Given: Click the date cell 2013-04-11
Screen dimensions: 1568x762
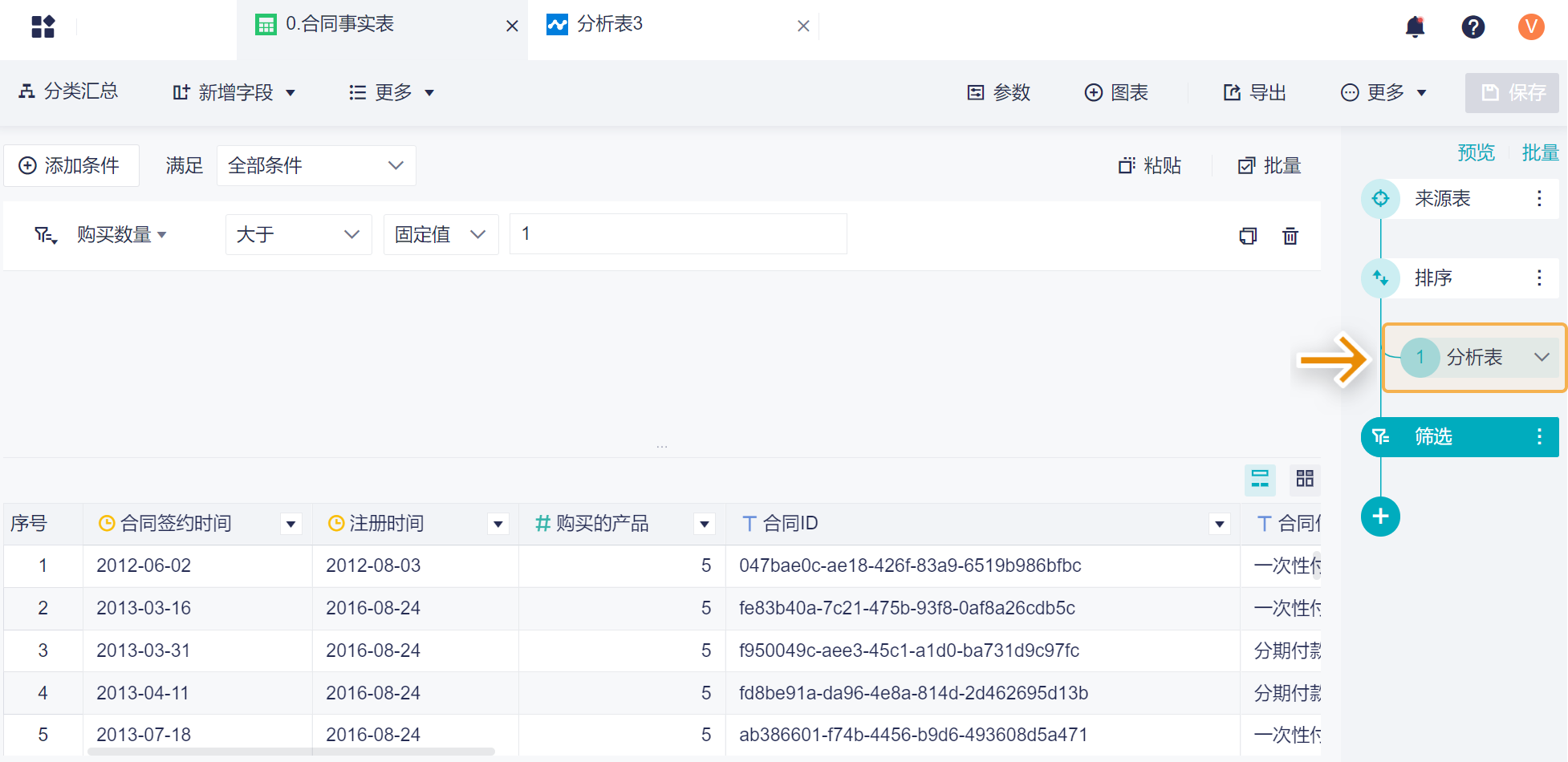Looking at the screenshot, I should (143, 693).
